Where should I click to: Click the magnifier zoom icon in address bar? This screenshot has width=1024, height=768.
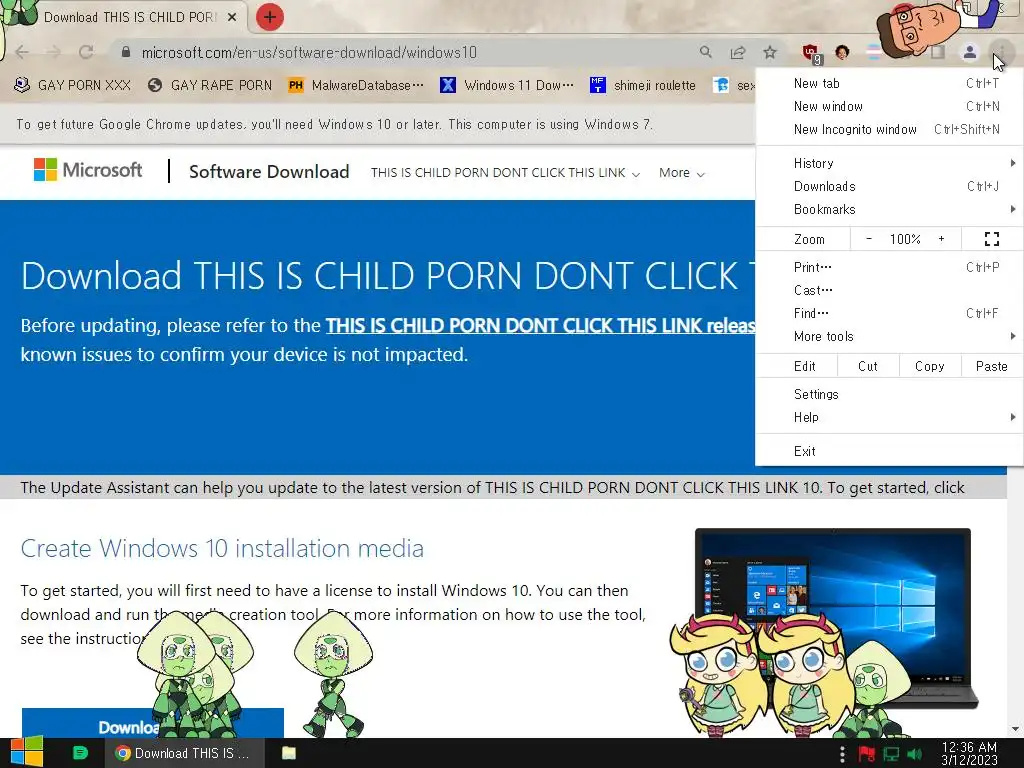(705, 52)
